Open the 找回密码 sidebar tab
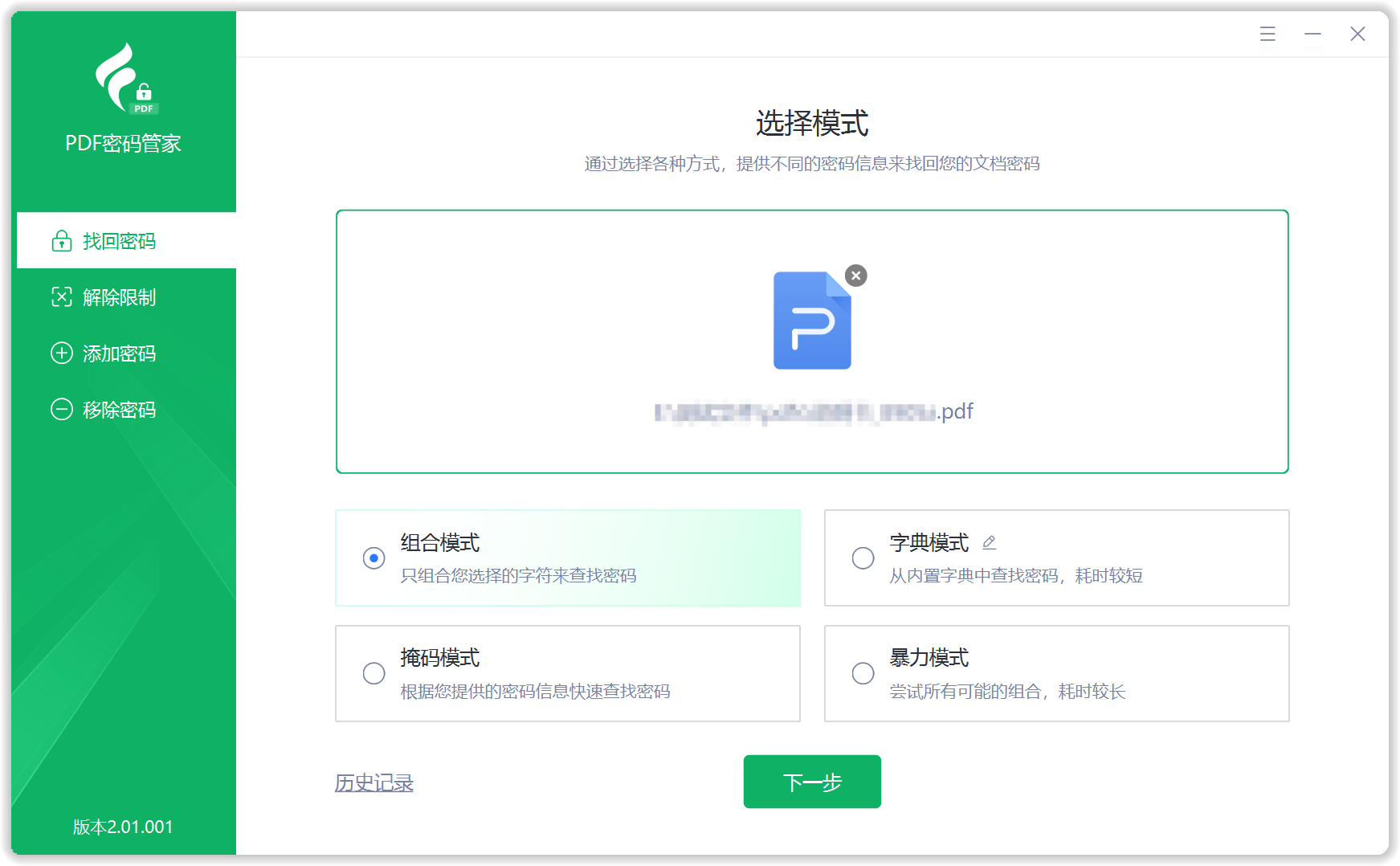The width and height of the screenshot is (1400, 866). coord(126,240)
